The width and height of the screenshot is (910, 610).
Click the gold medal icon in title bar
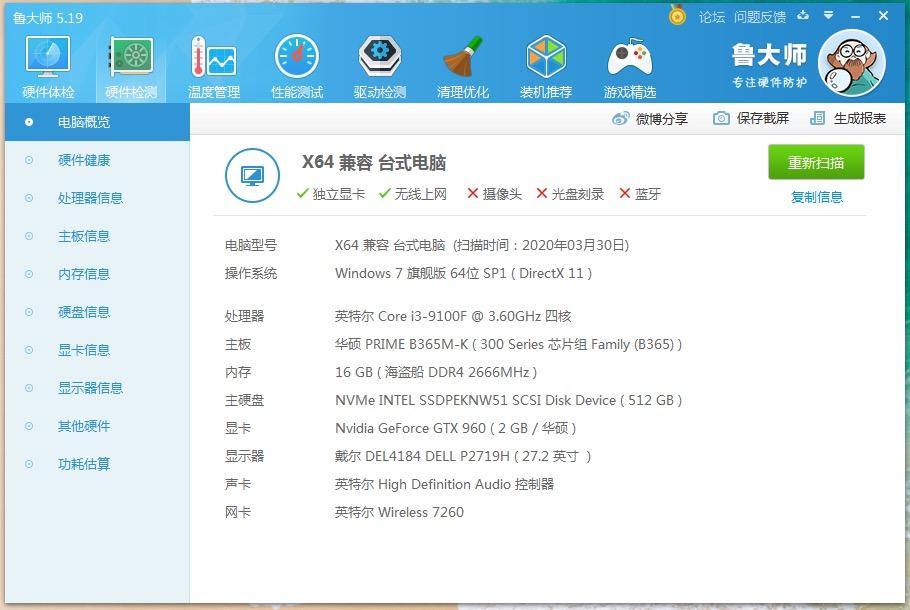point(677,15)
